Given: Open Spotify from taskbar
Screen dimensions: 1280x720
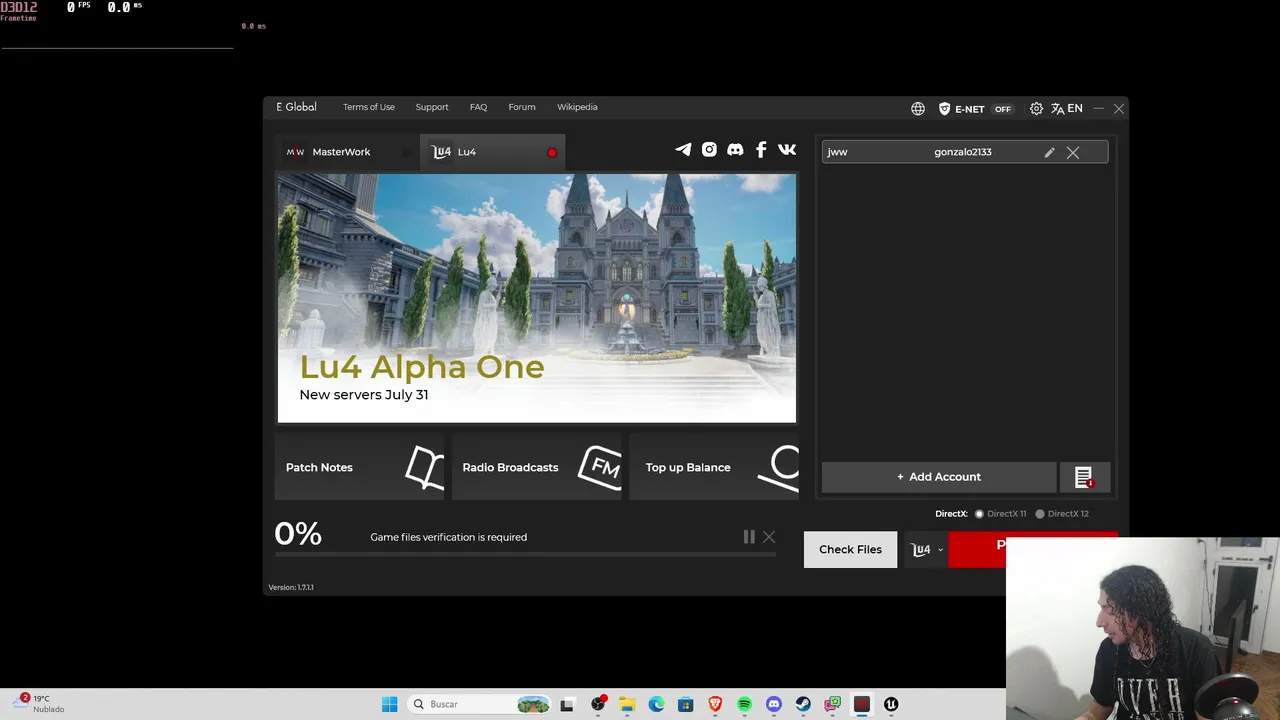Looking at the screenshot, I should coord(744,704).
